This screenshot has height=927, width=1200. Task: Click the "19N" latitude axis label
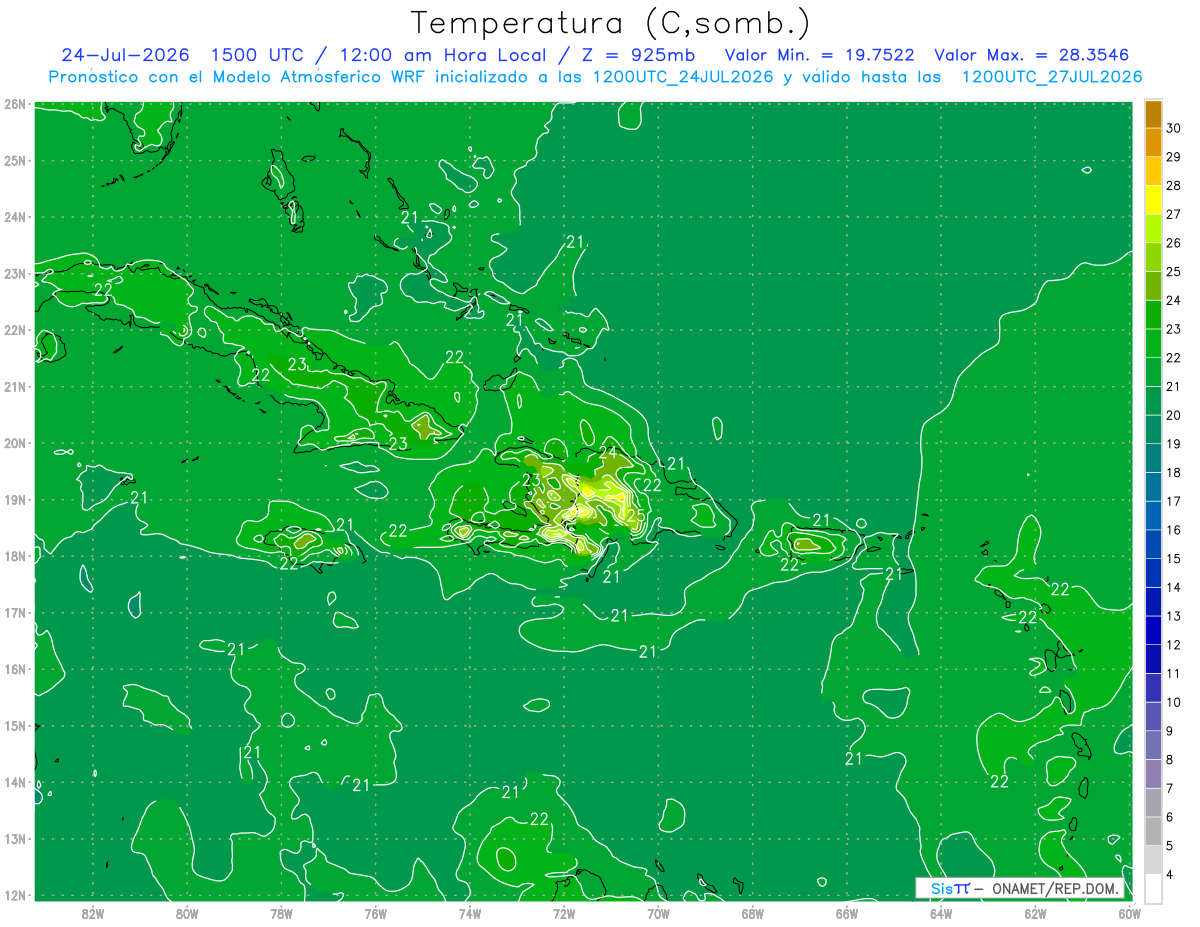14,500
